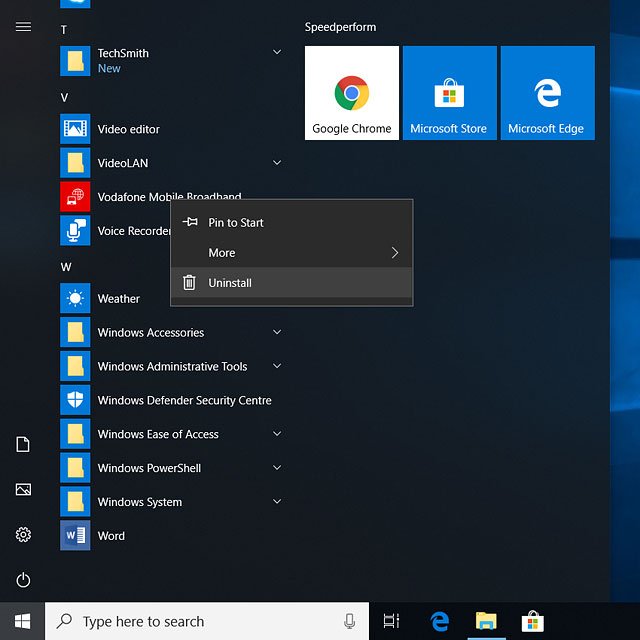Open Pictures from the Start sidebar
640x640 pixels.
click(x=23, y=489)
